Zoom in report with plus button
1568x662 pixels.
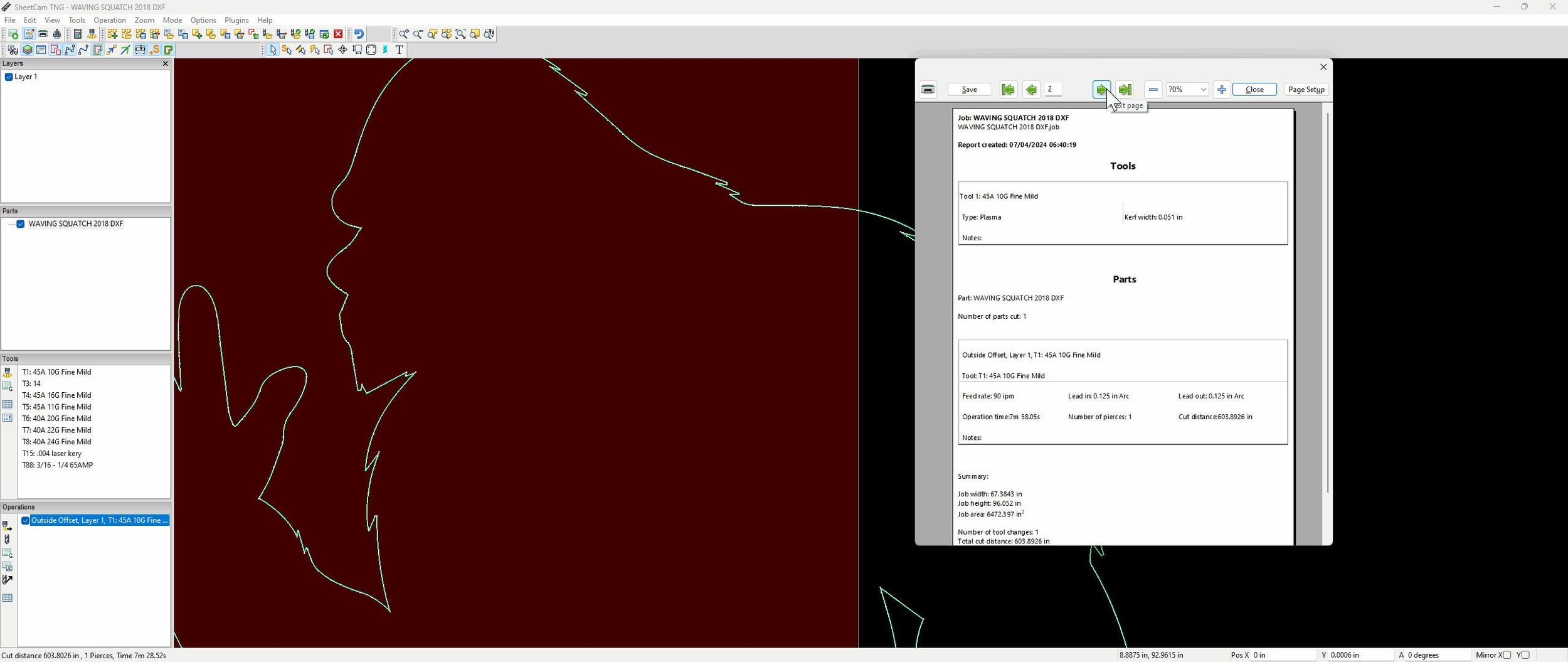tap(1221, 90)
